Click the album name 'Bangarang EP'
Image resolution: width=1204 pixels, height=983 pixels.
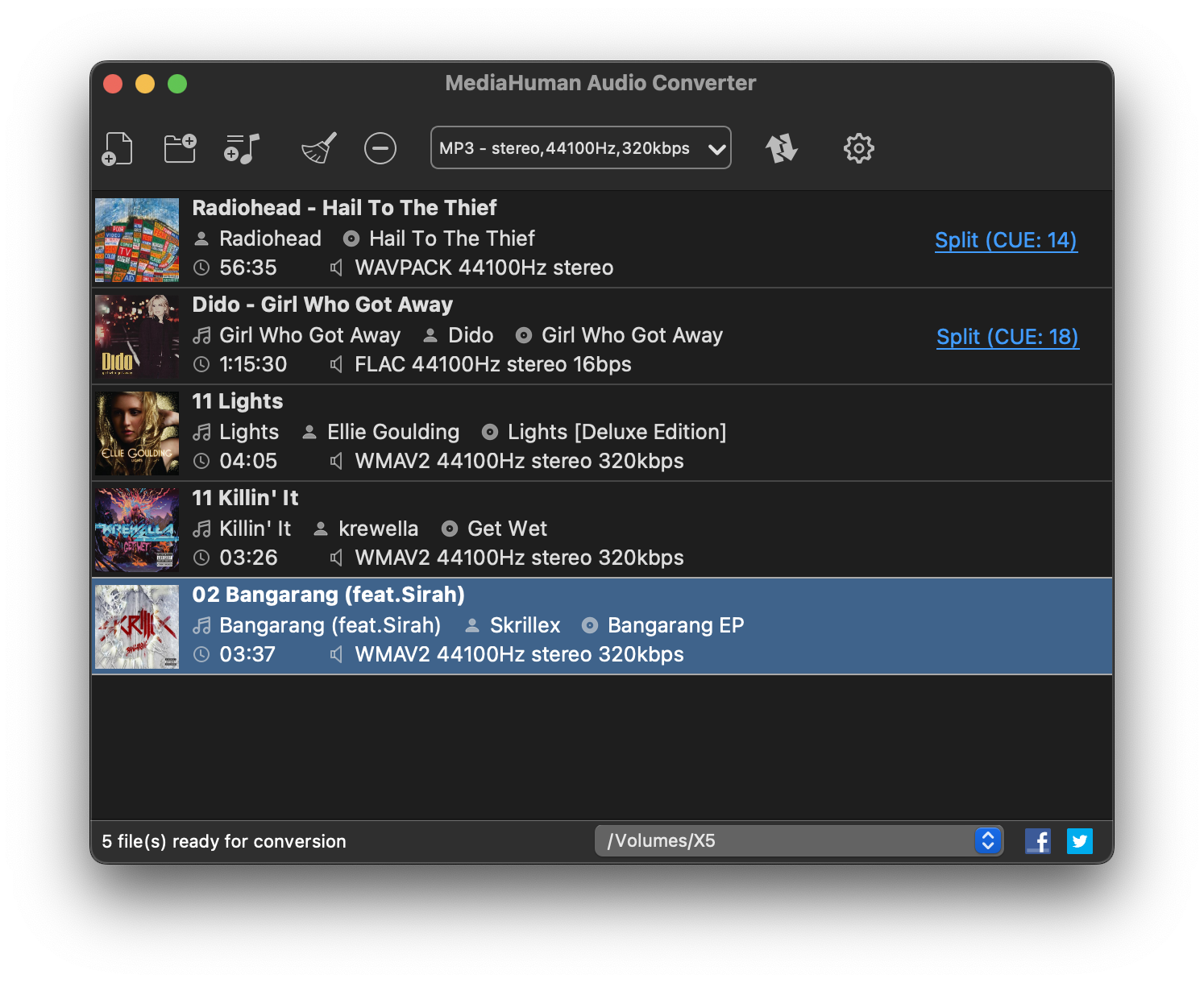point(675,625)
